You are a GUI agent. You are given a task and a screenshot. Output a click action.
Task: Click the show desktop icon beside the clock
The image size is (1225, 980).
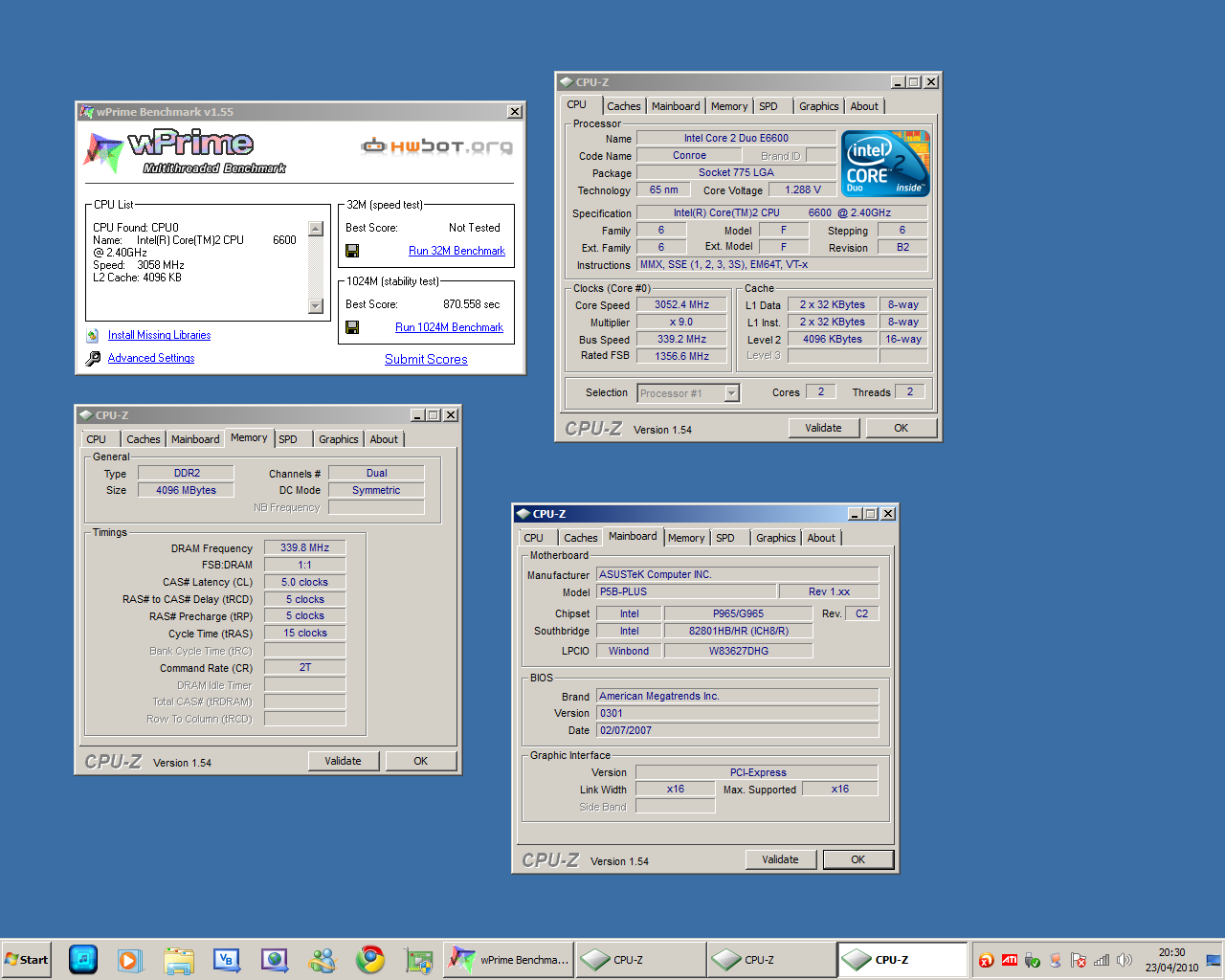pyautogui.click(x=1214, y=960)
